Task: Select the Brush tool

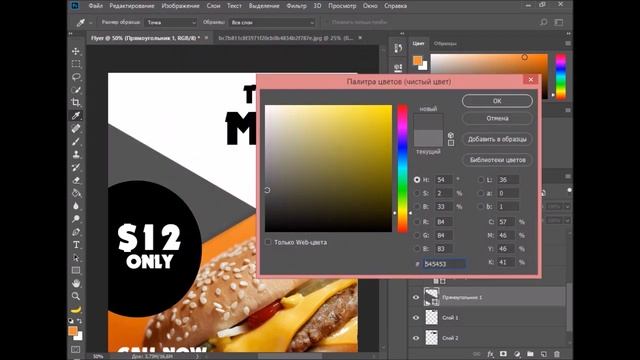Action: 76,142
